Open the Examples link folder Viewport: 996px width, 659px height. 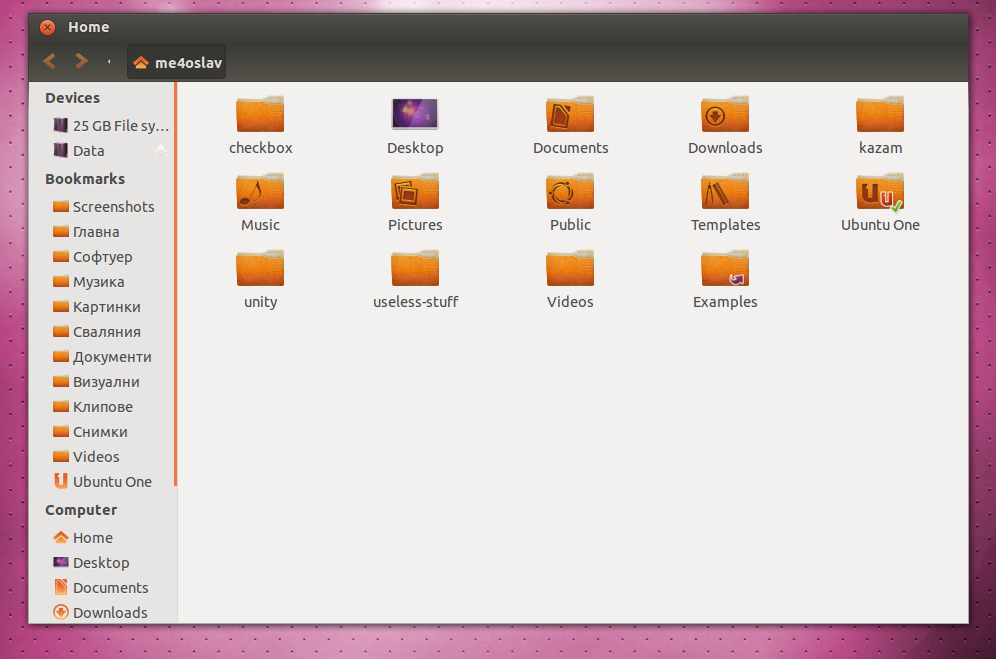click(x=725, y=269)
